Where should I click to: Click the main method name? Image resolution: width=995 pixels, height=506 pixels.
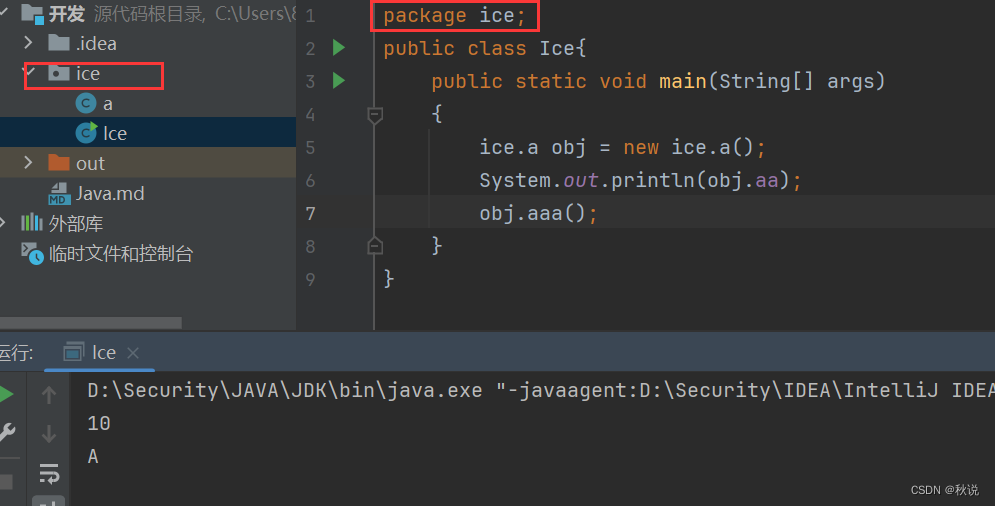click(683, 81)
